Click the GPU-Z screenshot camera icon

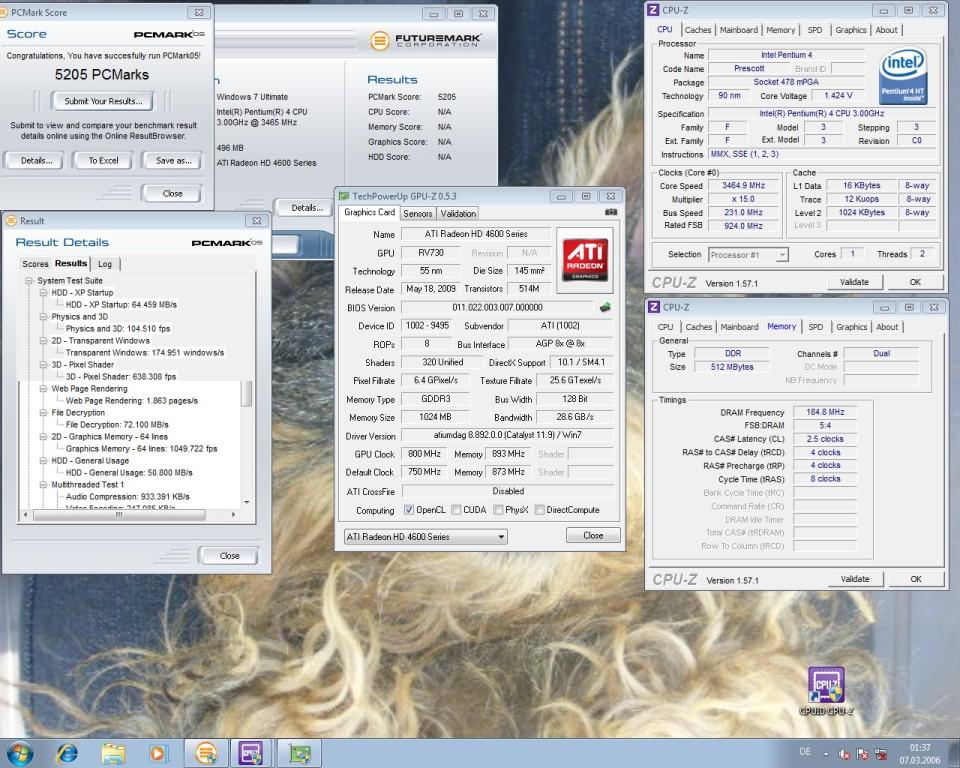click(610, 212)
